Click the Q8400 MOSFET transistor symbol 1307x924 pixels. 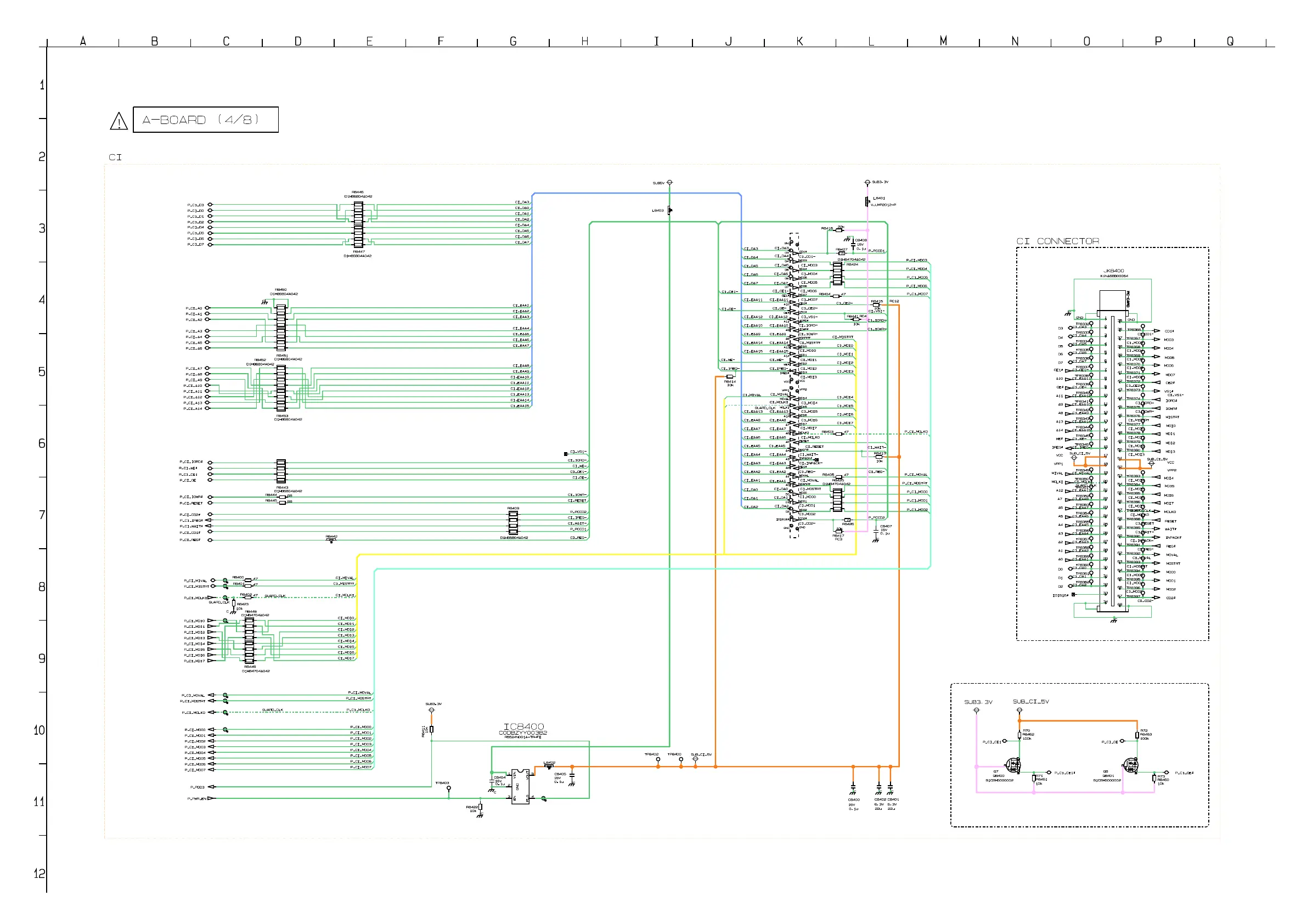(x=1013, y=764)
